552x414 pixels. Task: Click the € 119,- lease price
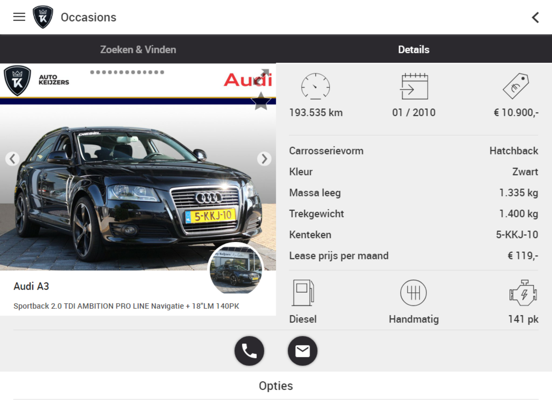[523, 256]
